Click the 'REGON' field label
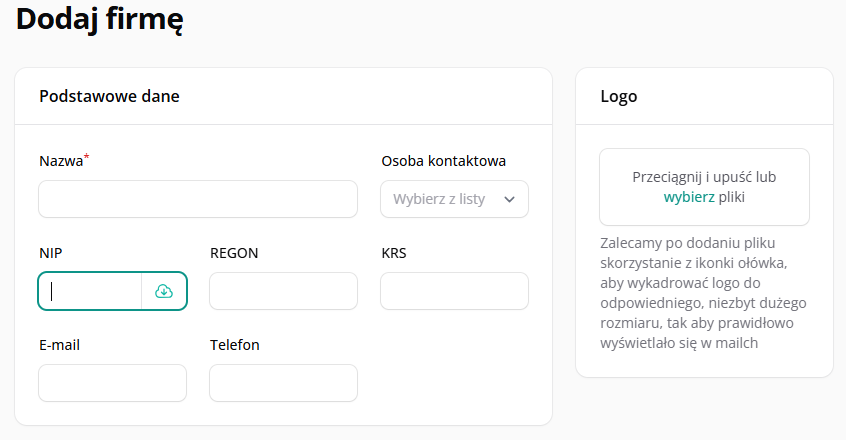The width and height of the screenshot is (846, 440). click(234, 253)
